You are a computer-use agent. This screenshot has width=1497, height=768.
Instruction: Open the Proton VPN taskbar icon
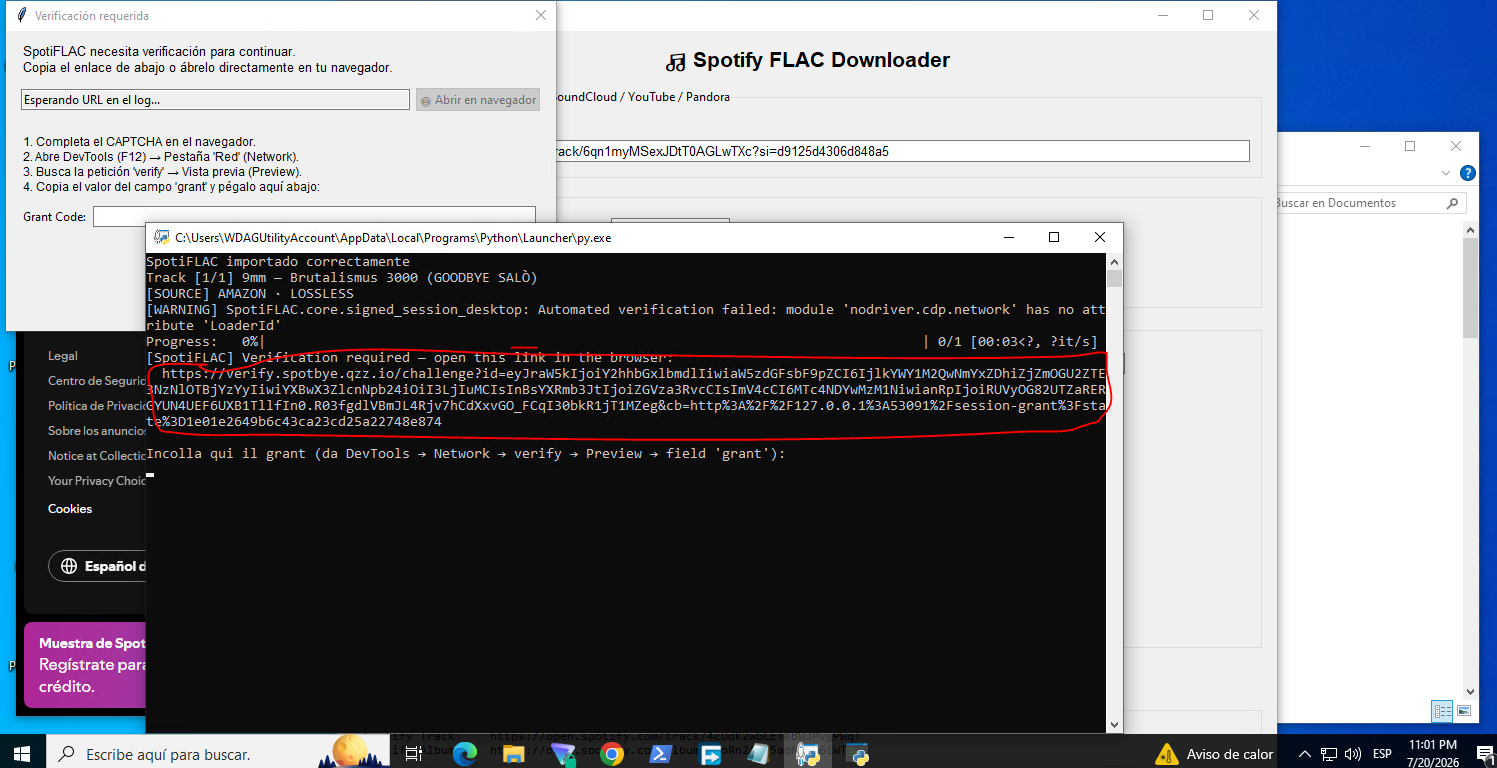click(x=563, y=754)
